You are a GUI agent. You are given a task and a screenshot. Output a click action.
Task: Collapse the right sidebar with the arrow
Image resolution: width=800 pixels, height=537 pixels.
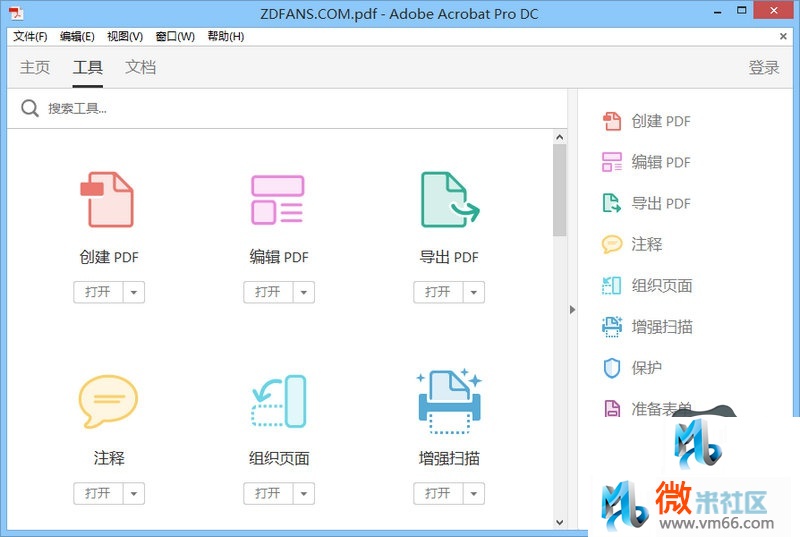(572, 310)
